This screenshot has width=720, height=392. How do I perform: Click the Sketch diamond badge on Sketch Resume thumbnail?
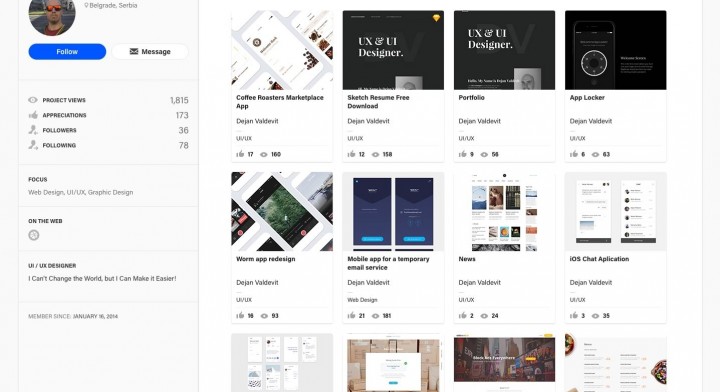[x=436, y=18]
